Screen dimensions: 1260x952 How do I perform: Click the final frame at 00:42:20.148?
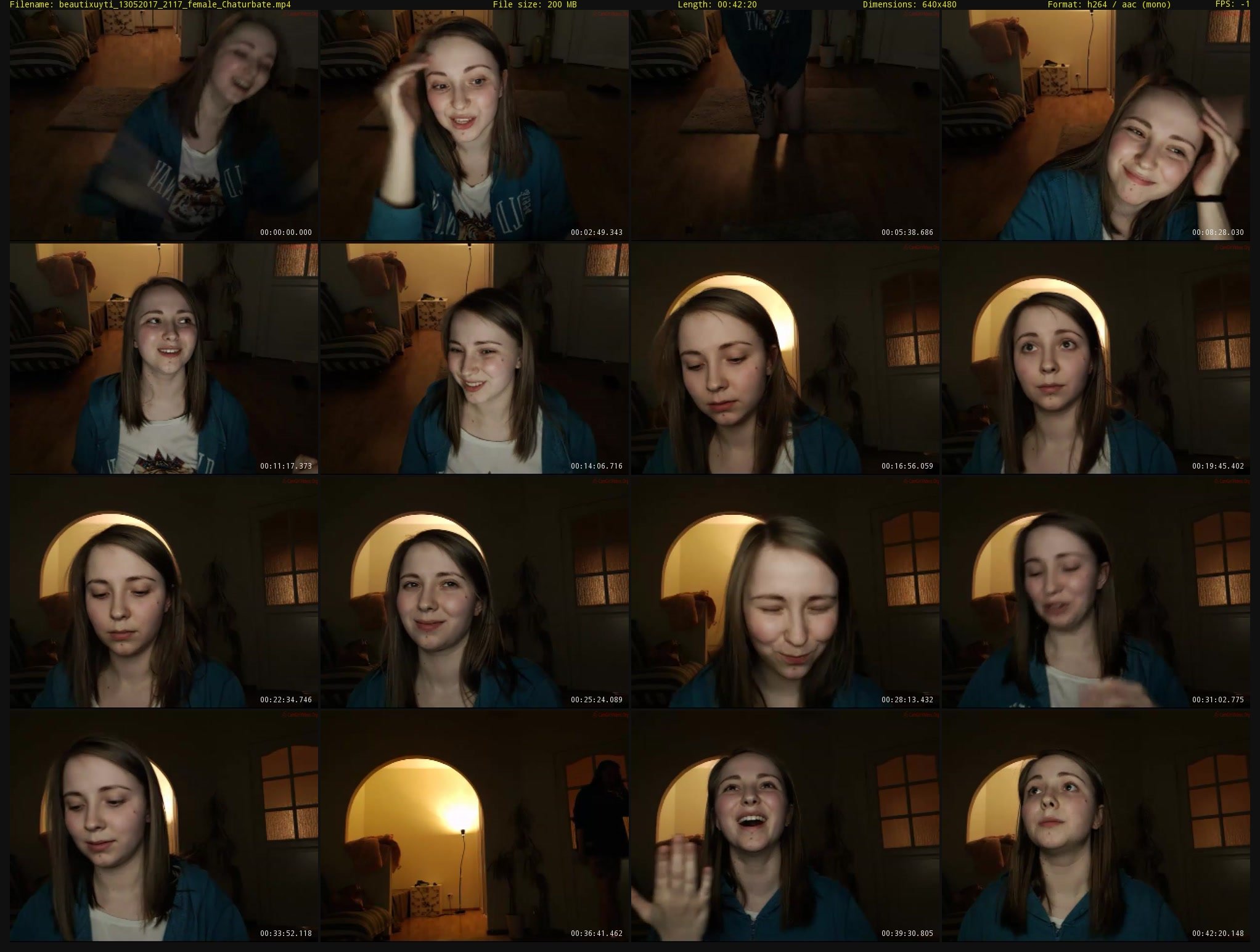[1096, 826]
